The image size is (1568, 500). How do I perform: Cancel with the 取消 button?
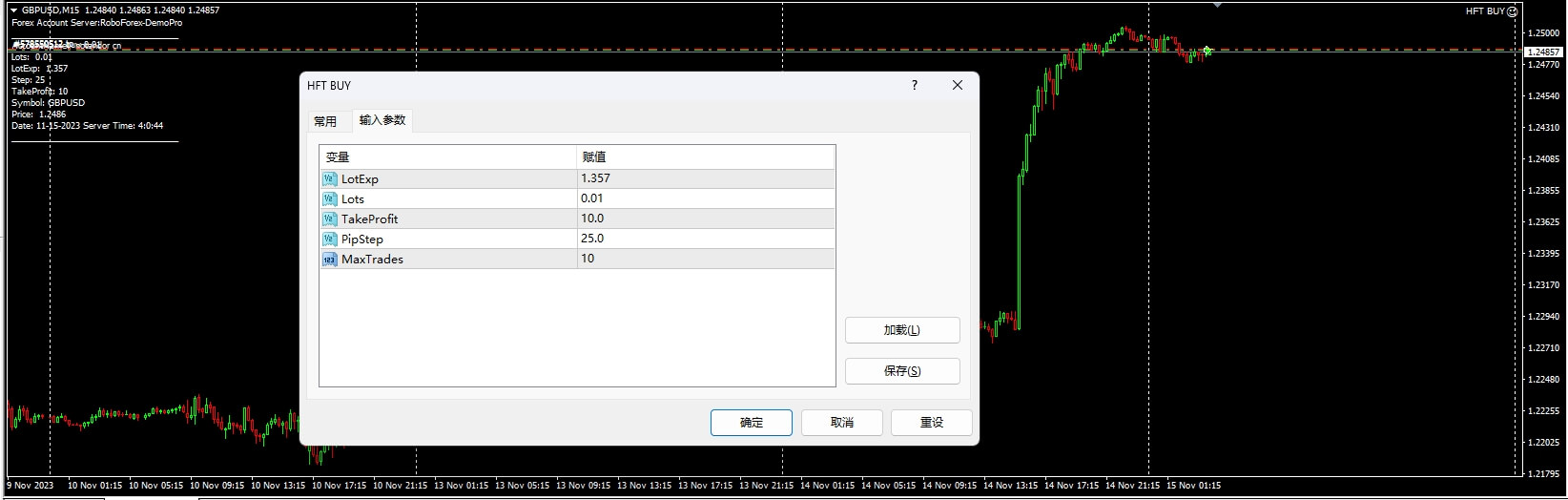pyautogui.click(x=842, y=423)
